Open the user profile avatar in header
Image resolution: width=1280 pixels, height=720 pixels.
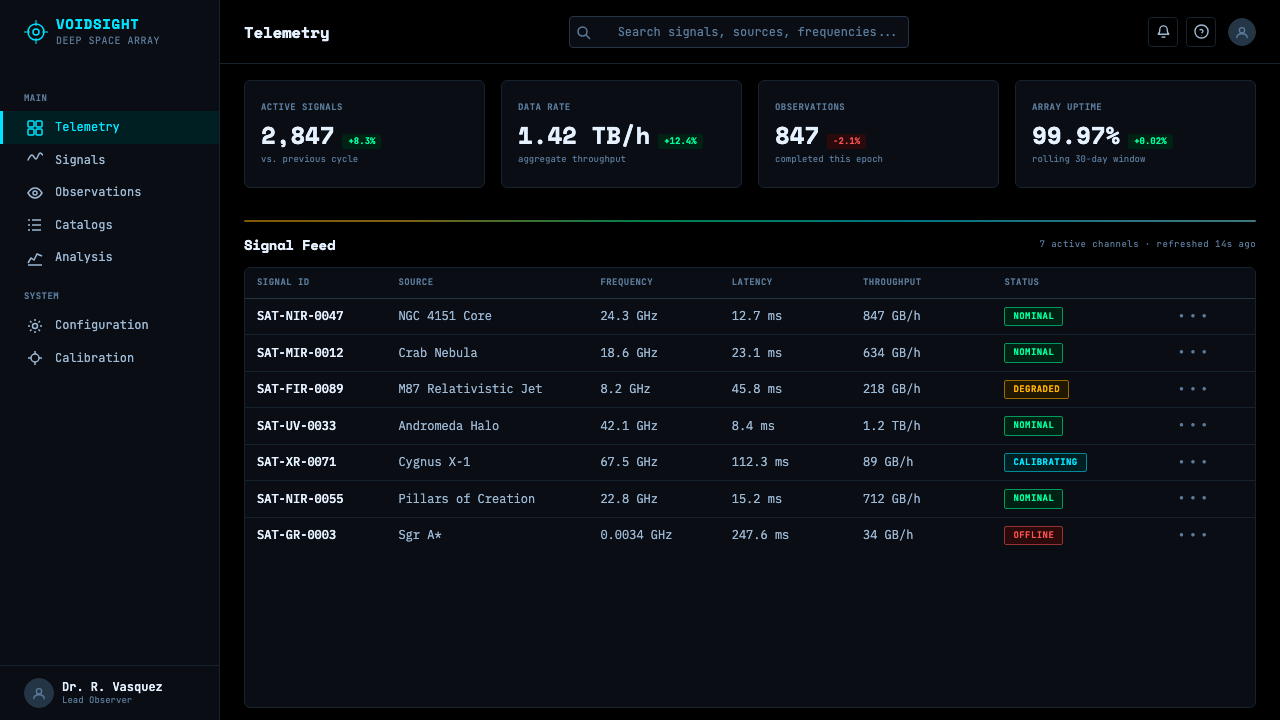pyautogui.click(x=1242, y=32)
